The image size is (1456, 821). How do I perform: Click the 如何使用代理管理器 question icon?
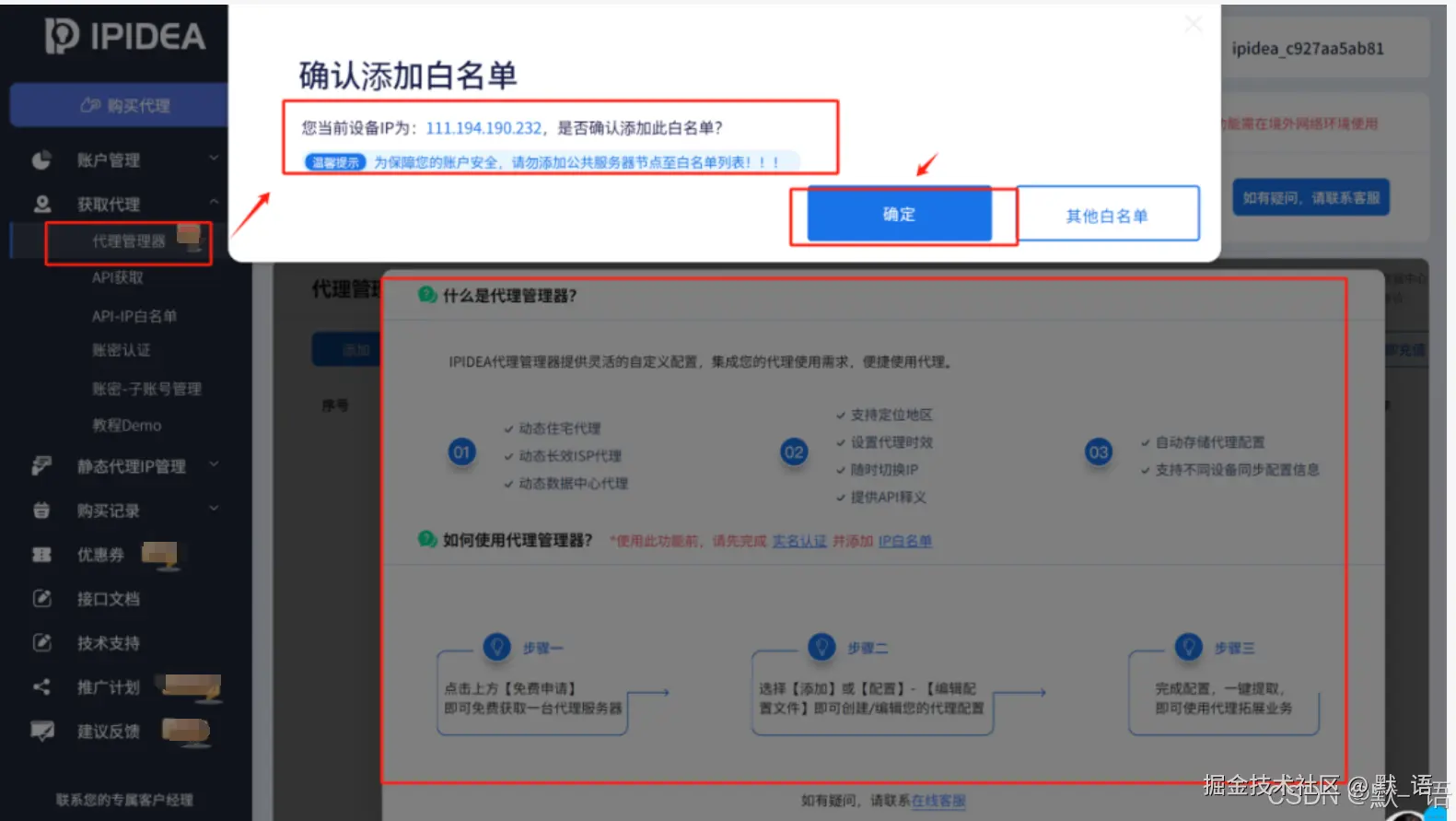click(x=427, y=539)
